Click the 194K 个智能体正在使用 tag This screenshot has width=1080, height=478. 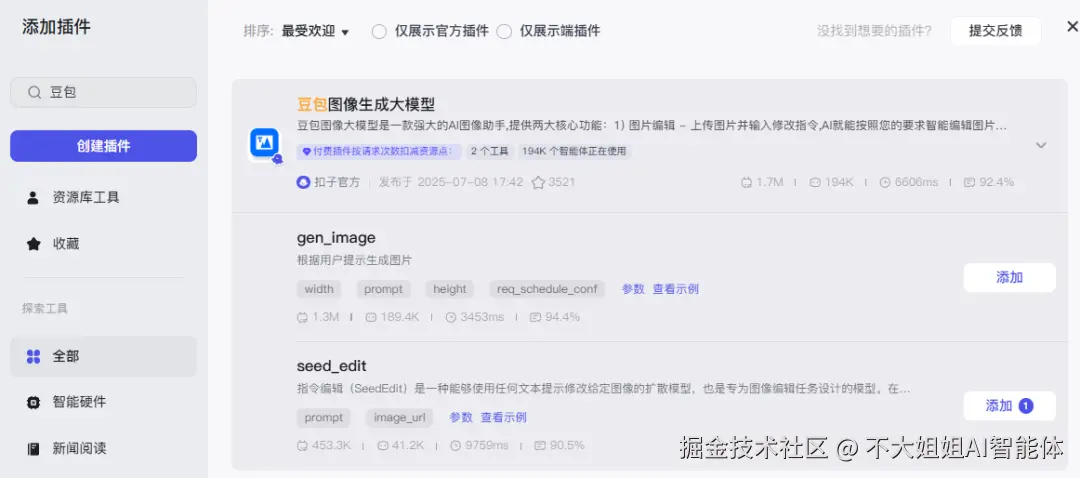[x=574, y=152]
